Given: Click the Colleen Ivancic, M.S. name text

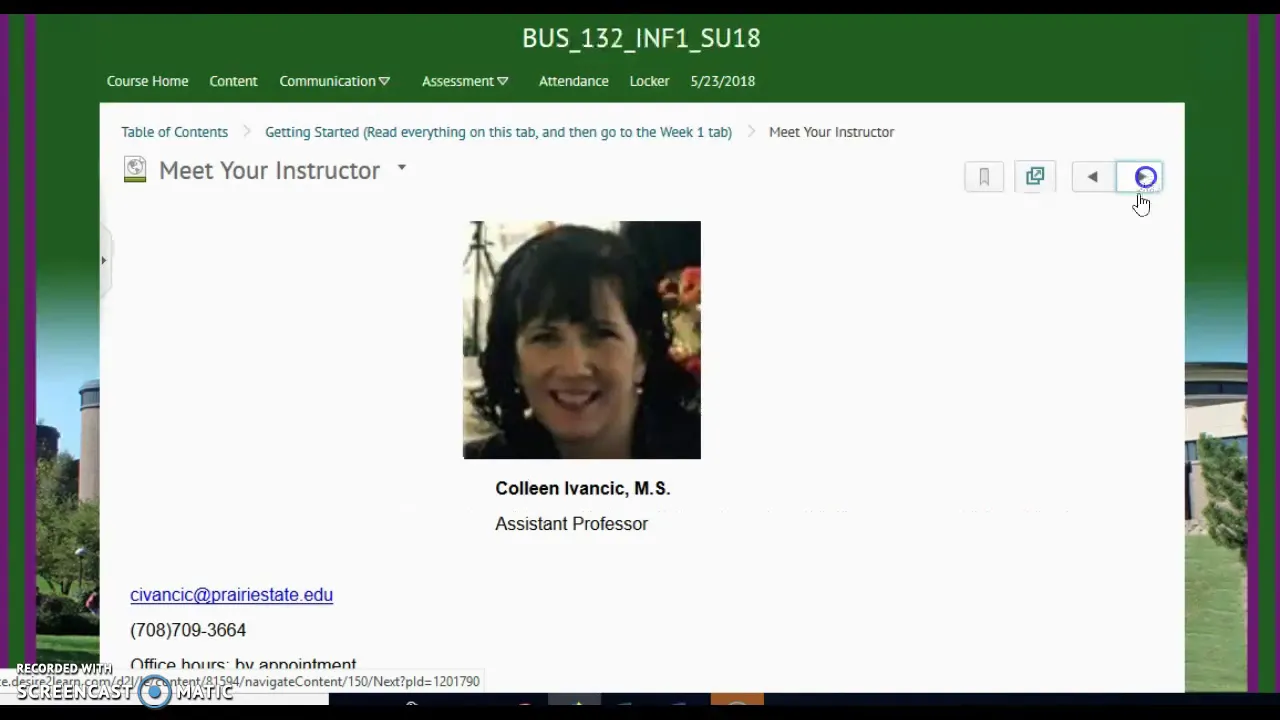Looking at the screenshot, I should coord(582,488).
